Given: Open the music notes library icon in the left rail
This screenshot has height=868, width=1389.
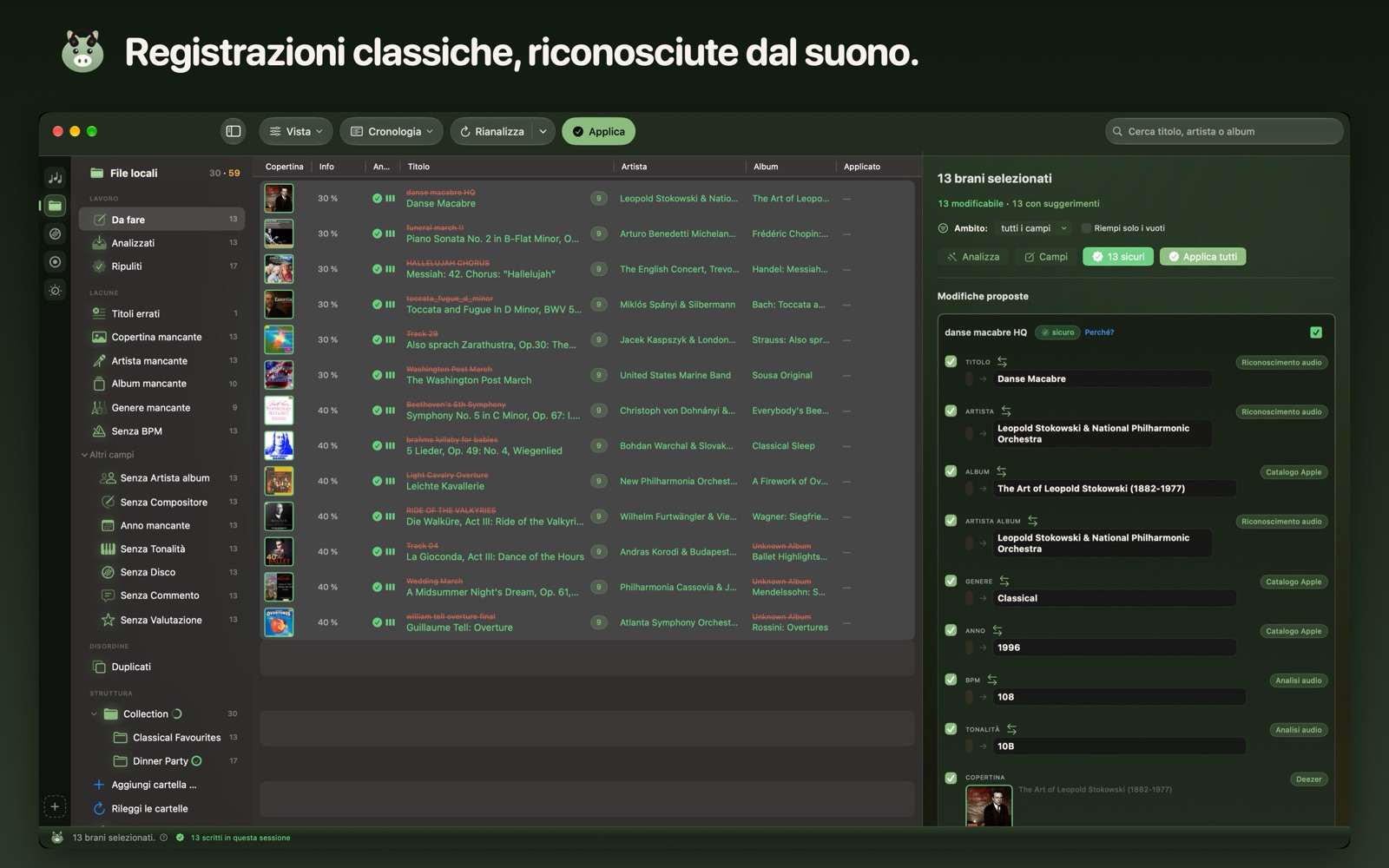Looking at the screenshot, I should (x=55, y=178).
